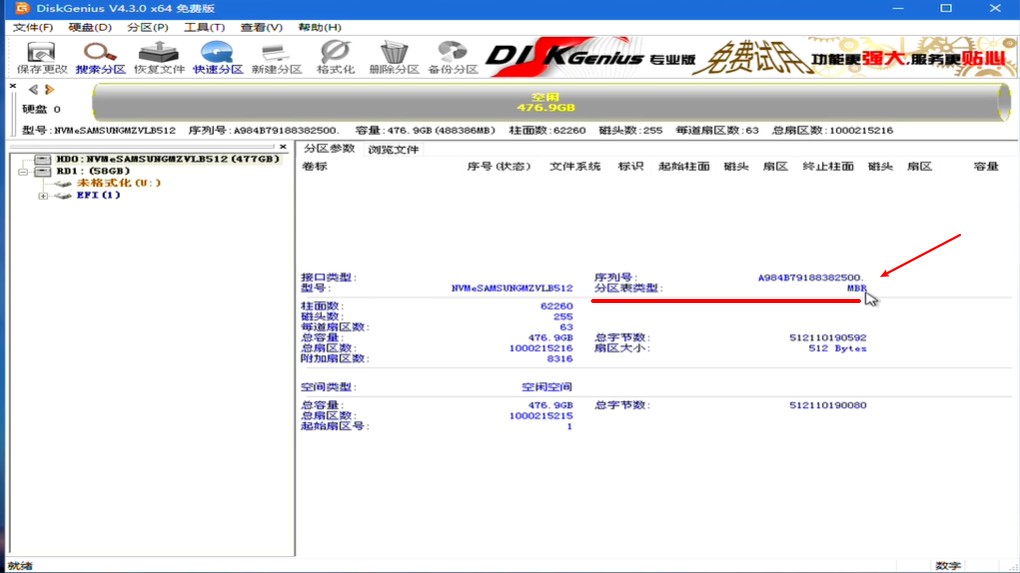
Task: Click the free space 476.9GB disk bar
Action: click(x=551, y=102)
